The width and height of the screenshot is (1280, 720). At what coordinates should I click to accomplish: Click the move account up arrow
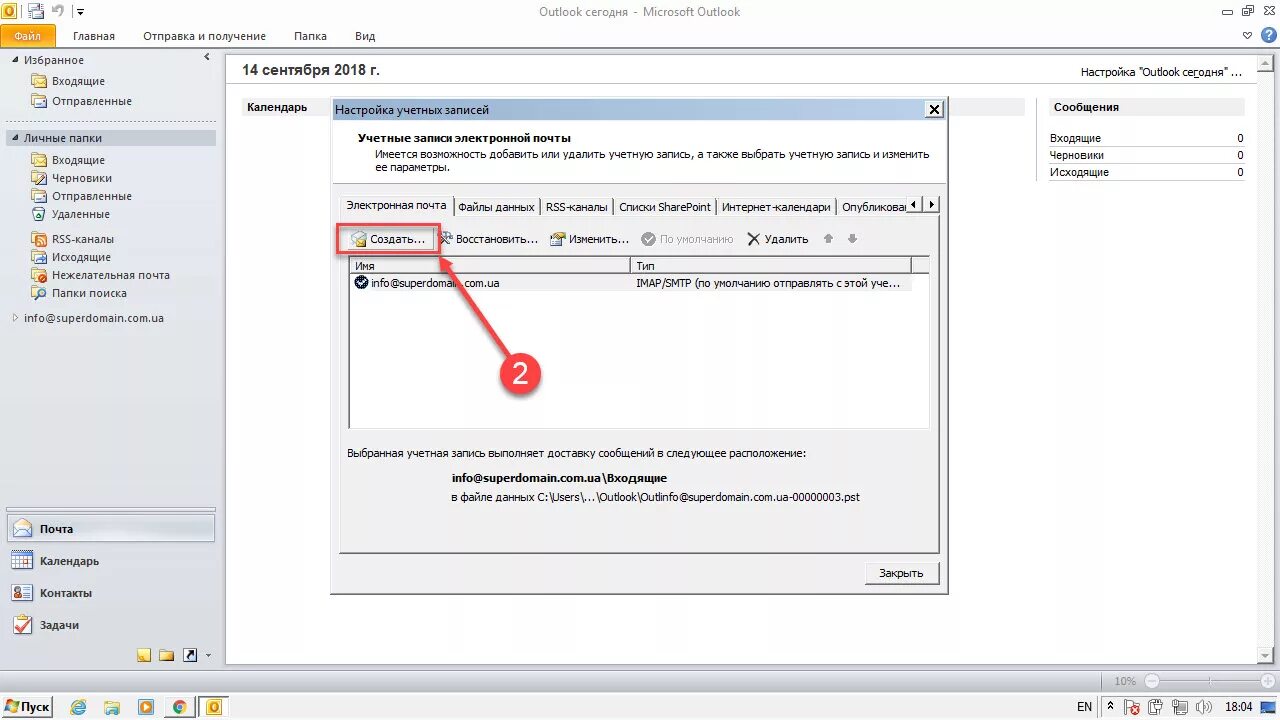point(828,239)
